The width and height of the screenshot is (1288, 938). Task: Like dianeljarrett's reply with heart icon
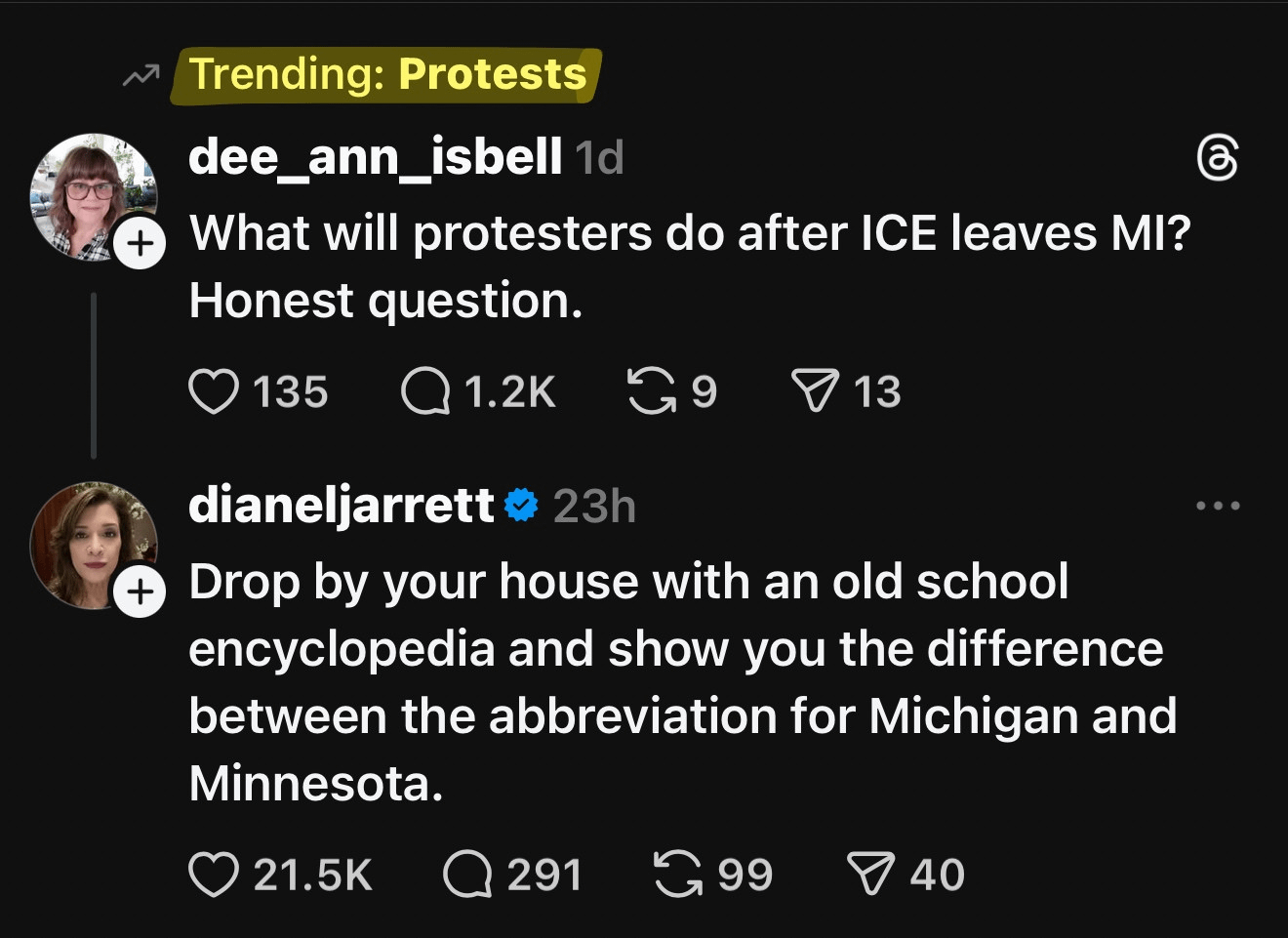click(214, 874)
